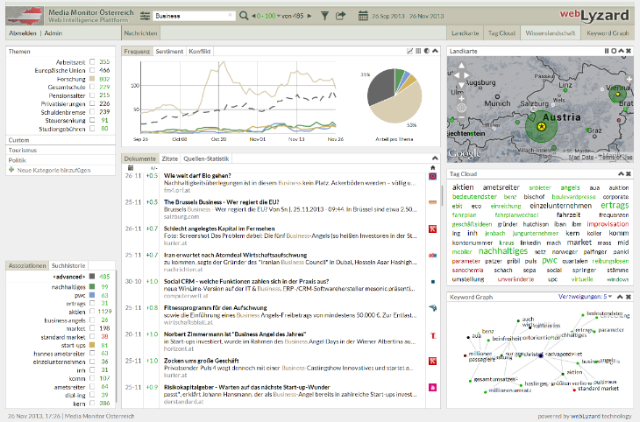Toggle the erträge association checkbox
640x422 pixels.
point(92,303)
